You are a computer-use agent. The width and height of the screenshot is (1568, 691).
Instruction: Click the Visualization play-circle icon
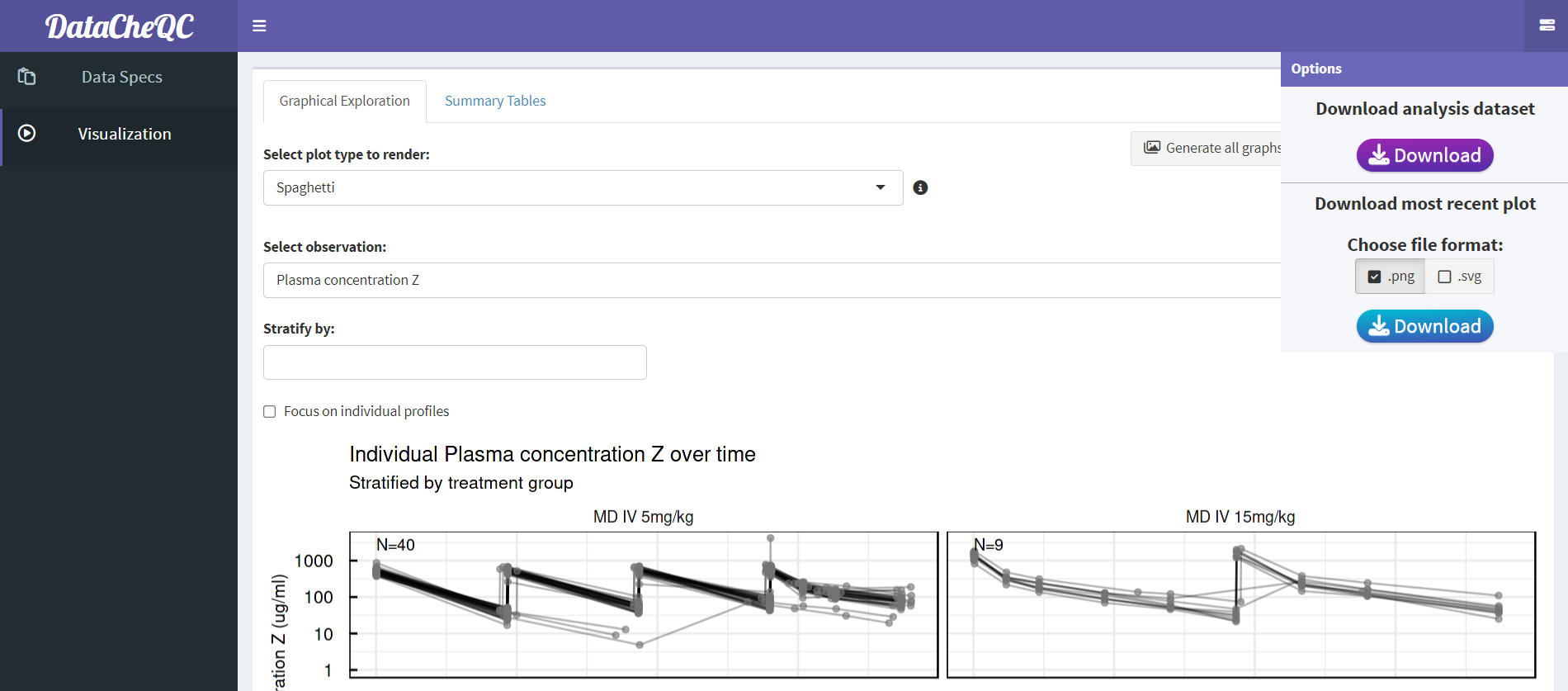[26, 133]
